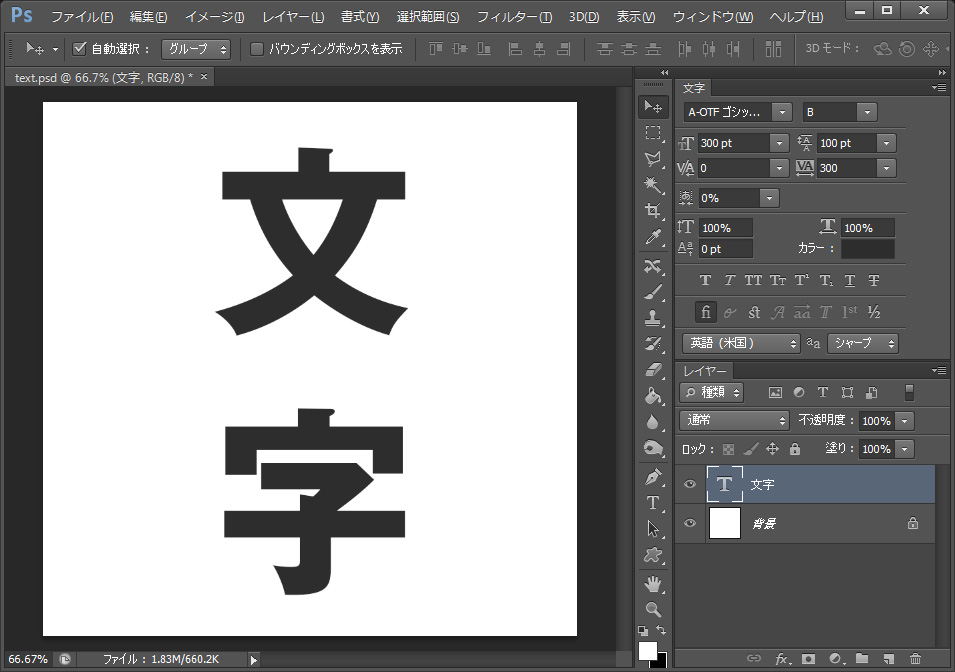The height and width of the screenshot is (672, 955).
Task: Click the Create new layer button
Action: click(889, 659)
